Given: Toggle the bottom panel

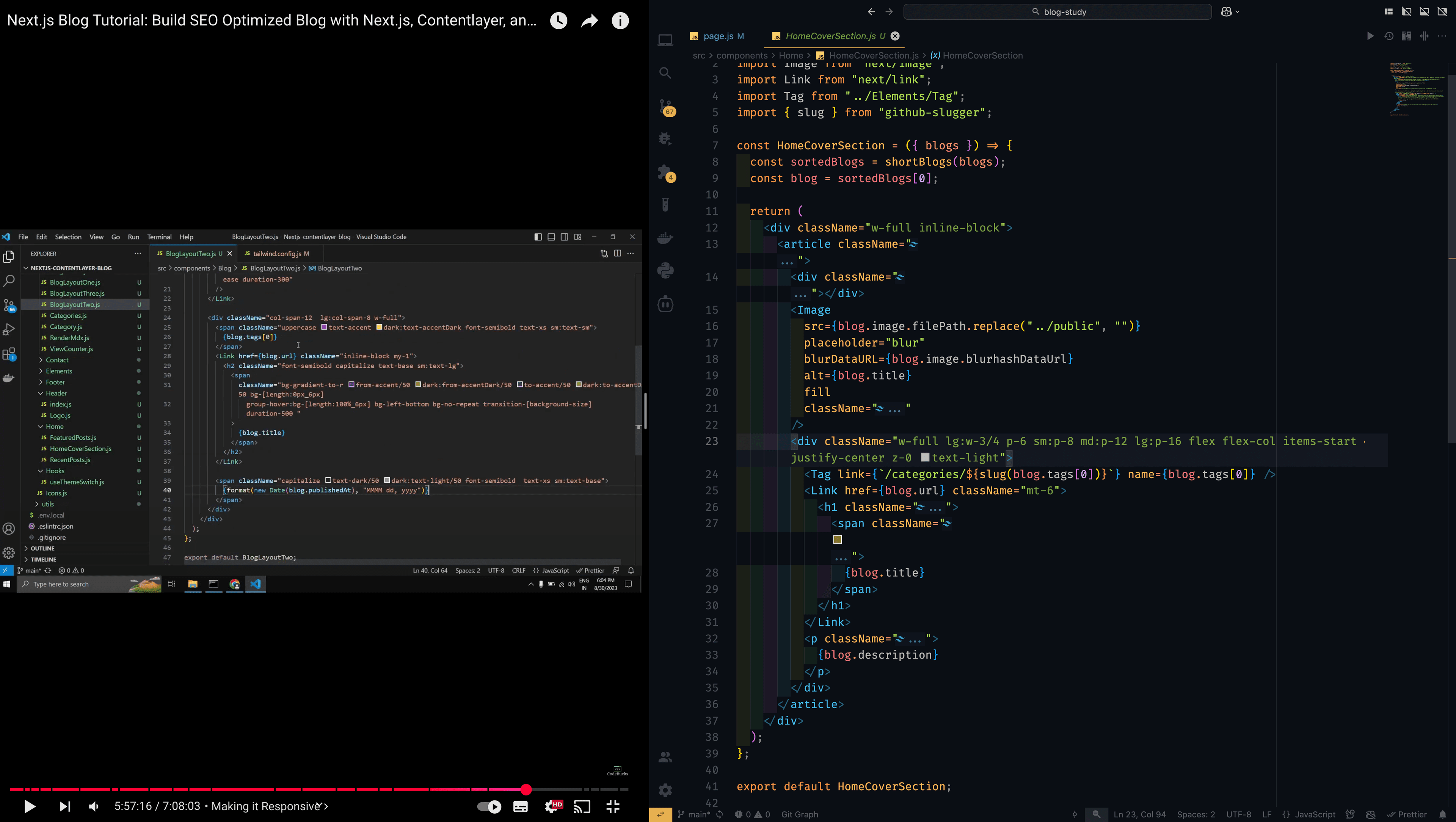Looking at the screenshot, I should tap(1425, 11).
